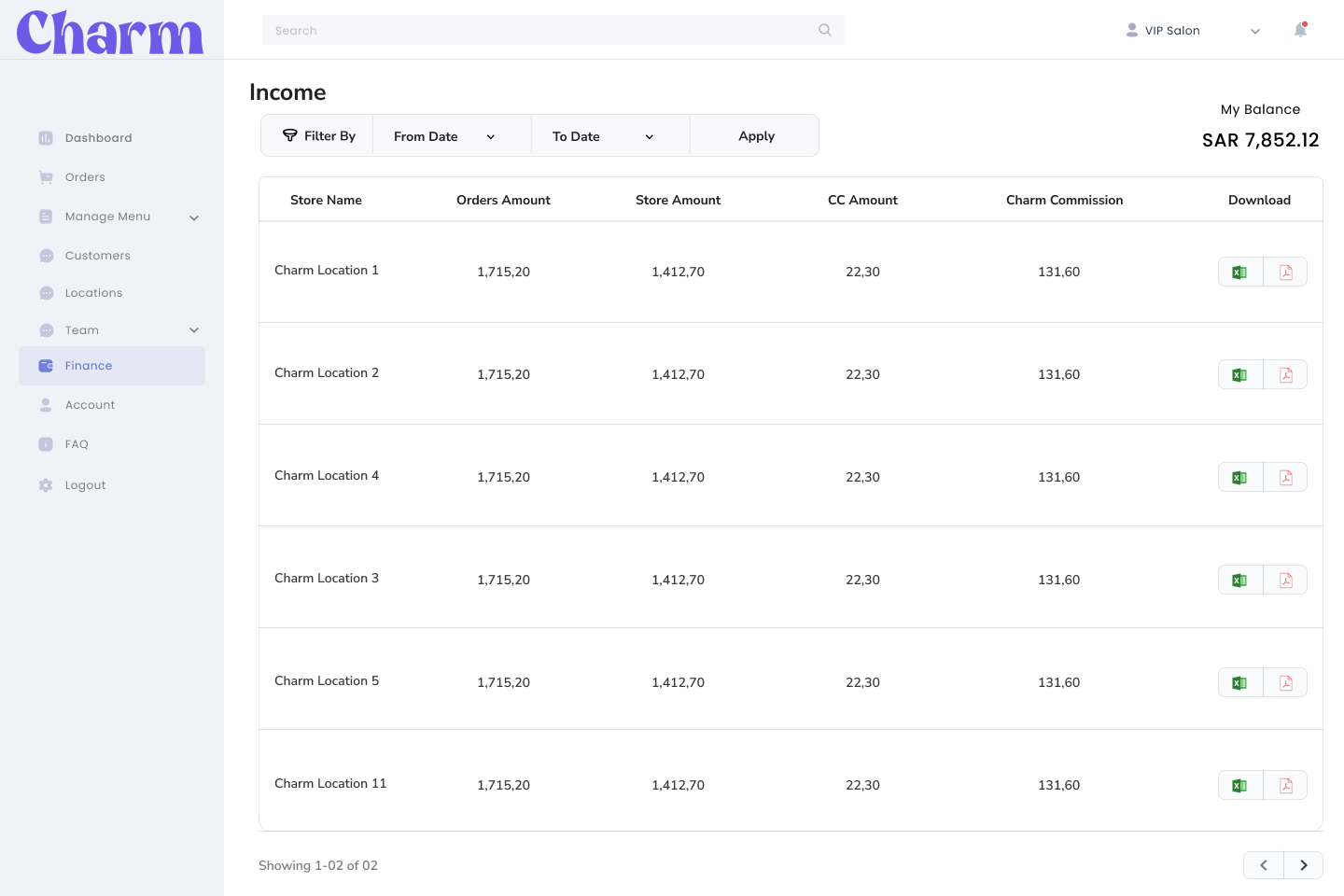Select Charm Location 4 store name
1344x896 pixels.
click(x=327, y=475)
